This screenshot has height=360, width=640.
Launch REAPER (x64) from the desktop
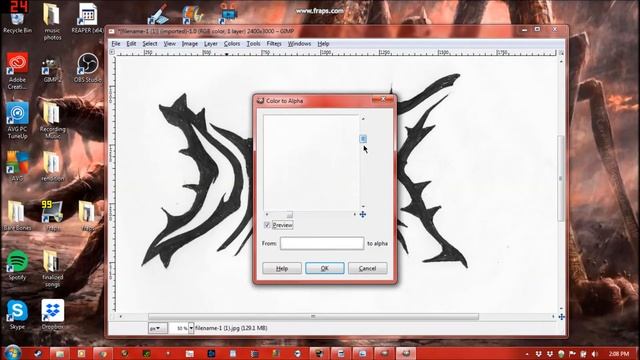(x=87, y=19)
